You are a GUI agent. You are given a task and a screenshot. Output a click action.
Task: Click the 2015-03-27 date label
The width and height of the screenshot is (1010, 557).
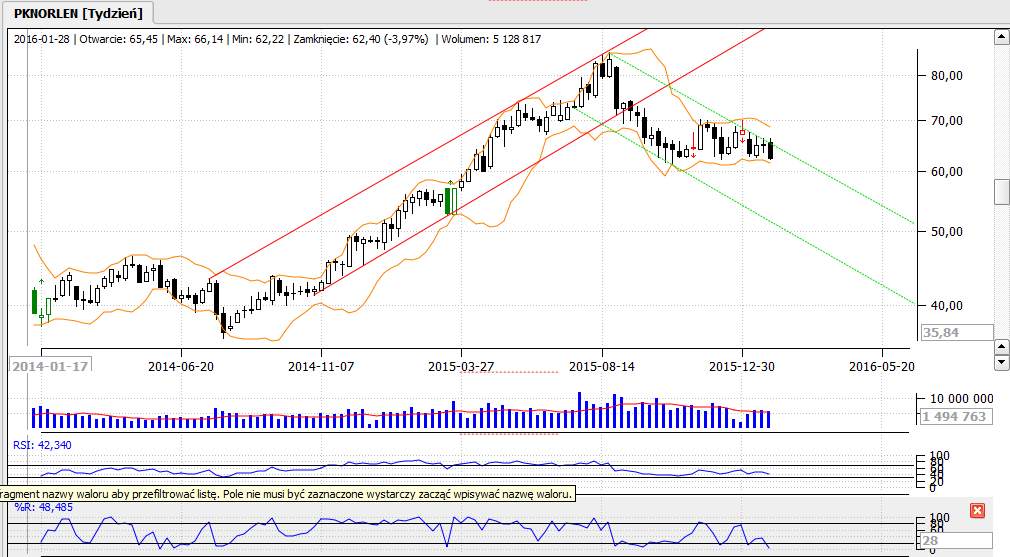[x=461, y=366]
